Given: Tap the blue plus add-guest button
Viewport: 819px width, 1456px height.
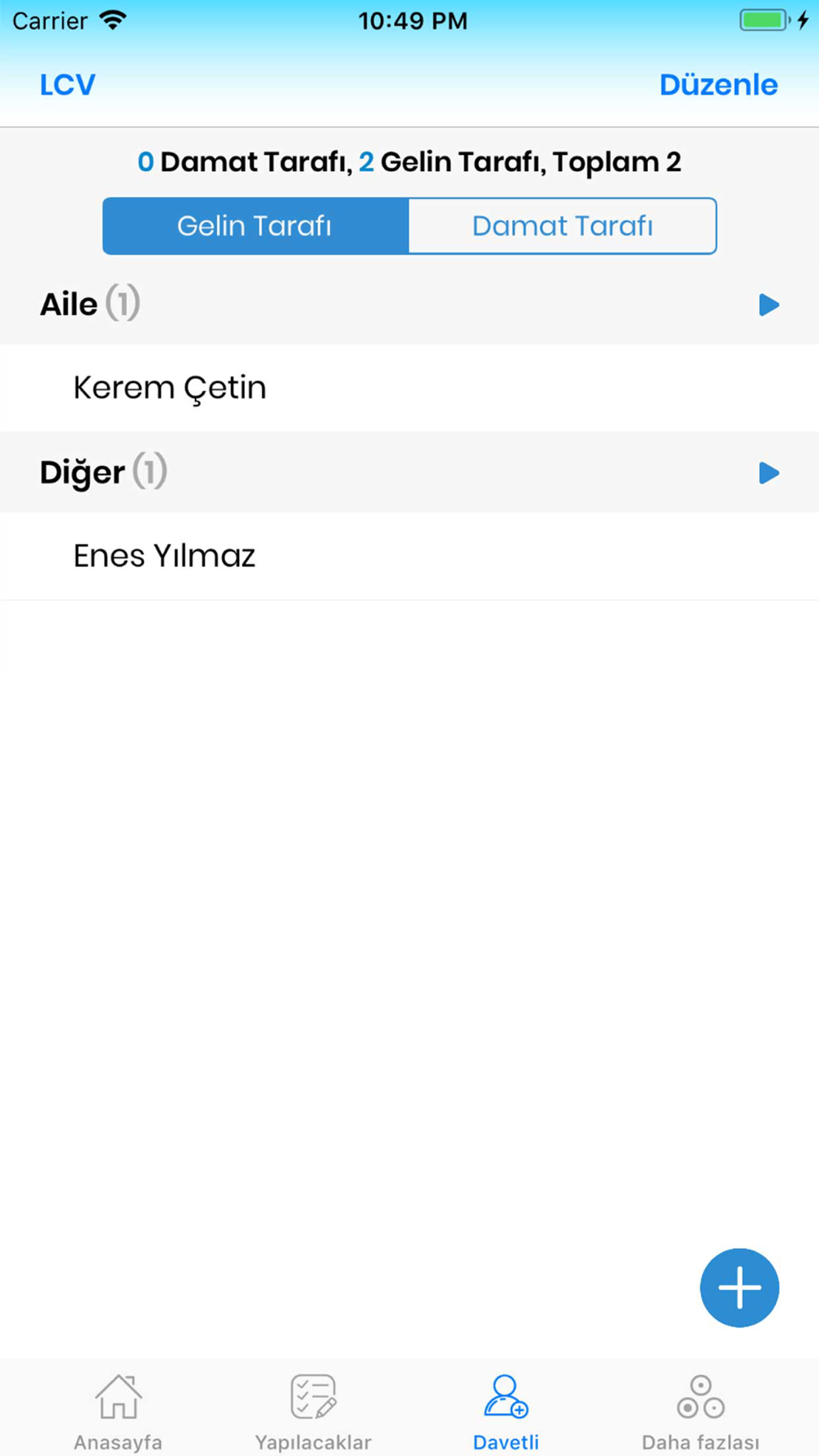Looking at the screenshot, I should point(739,1287).
